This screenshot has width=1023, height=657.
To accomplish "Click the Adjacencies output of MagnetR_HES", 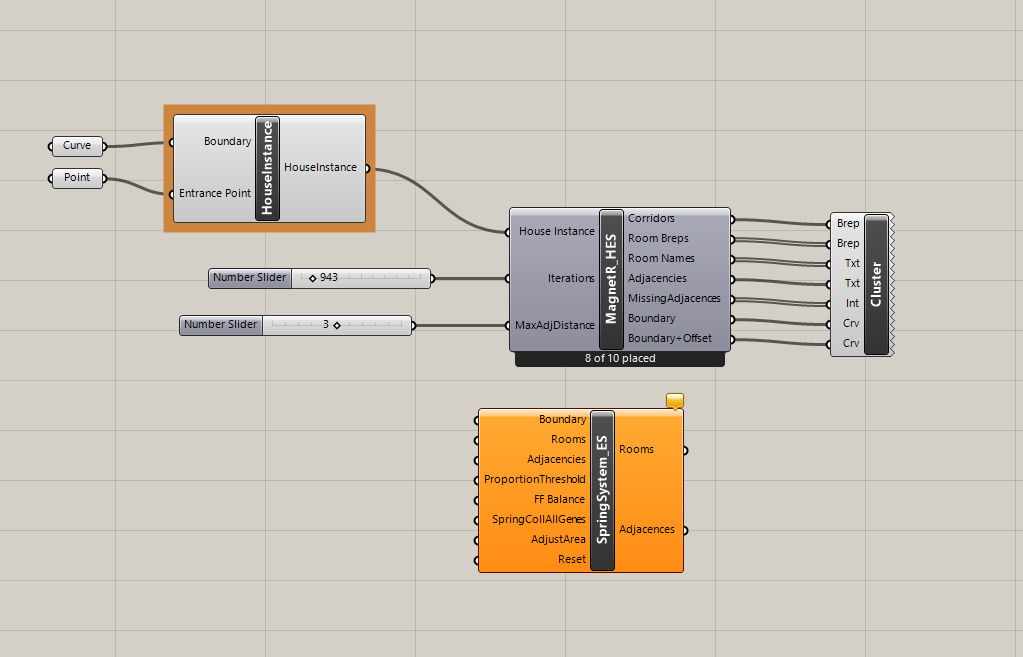I will click(x=657, y=278).
